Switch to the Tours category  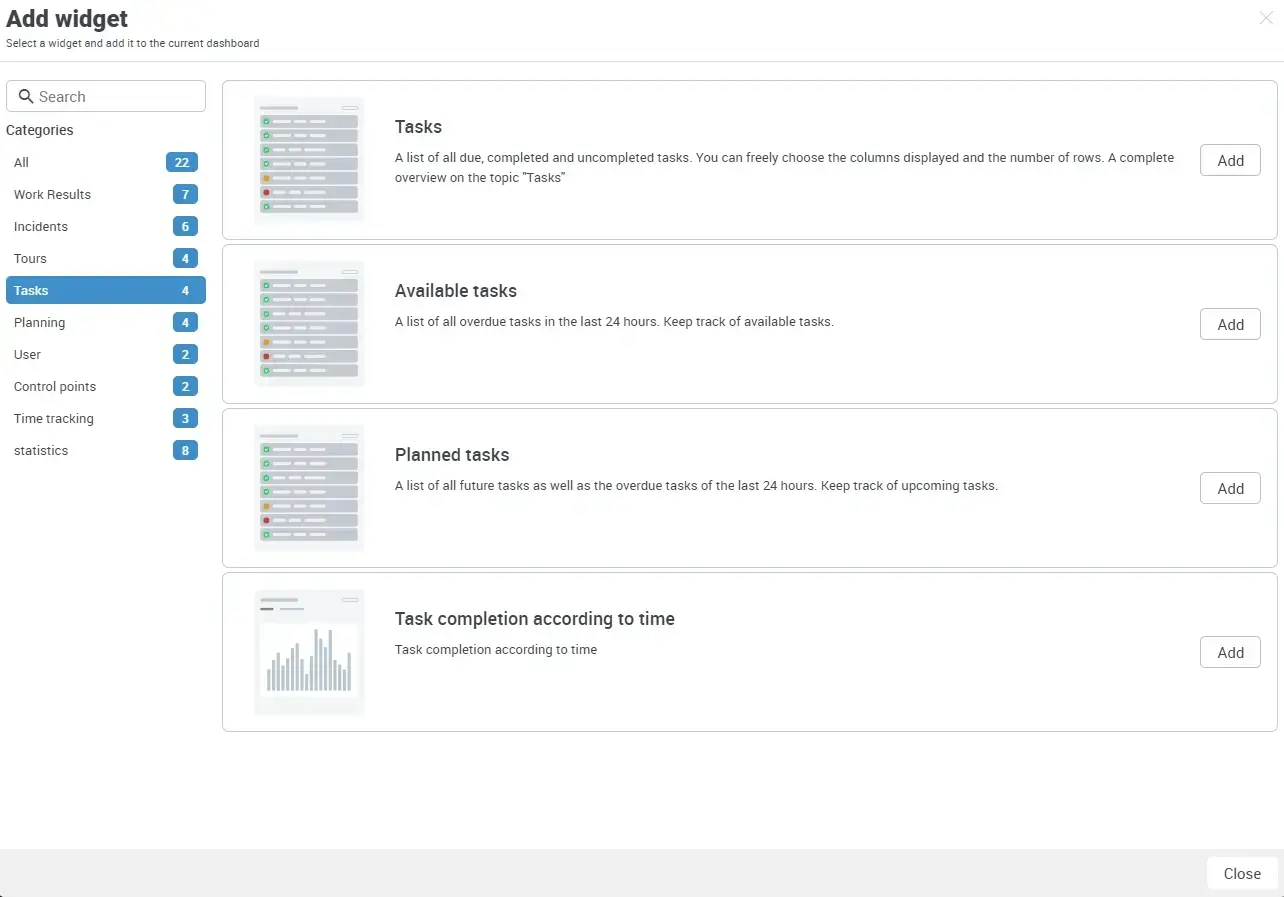[30, 258]
